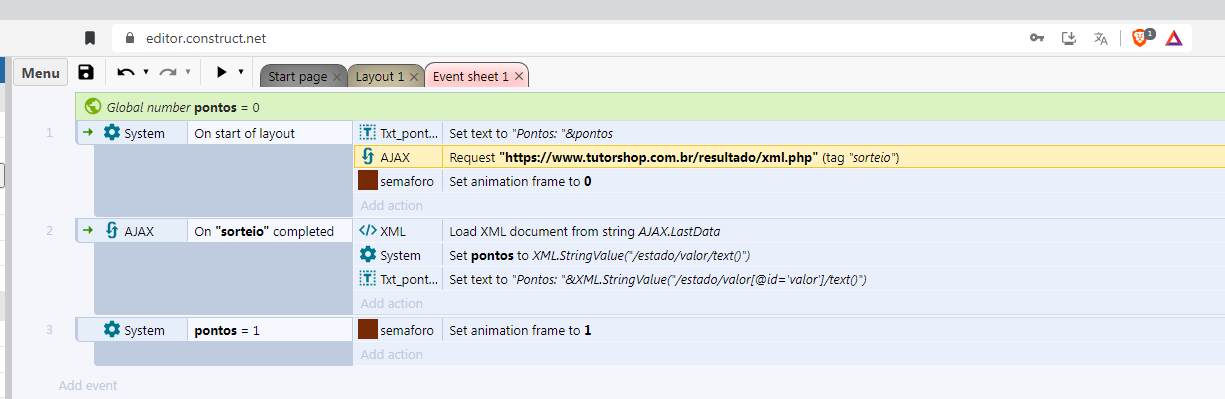Open the Menu button
Screen dimensions: 1225x399
(41, 73)
